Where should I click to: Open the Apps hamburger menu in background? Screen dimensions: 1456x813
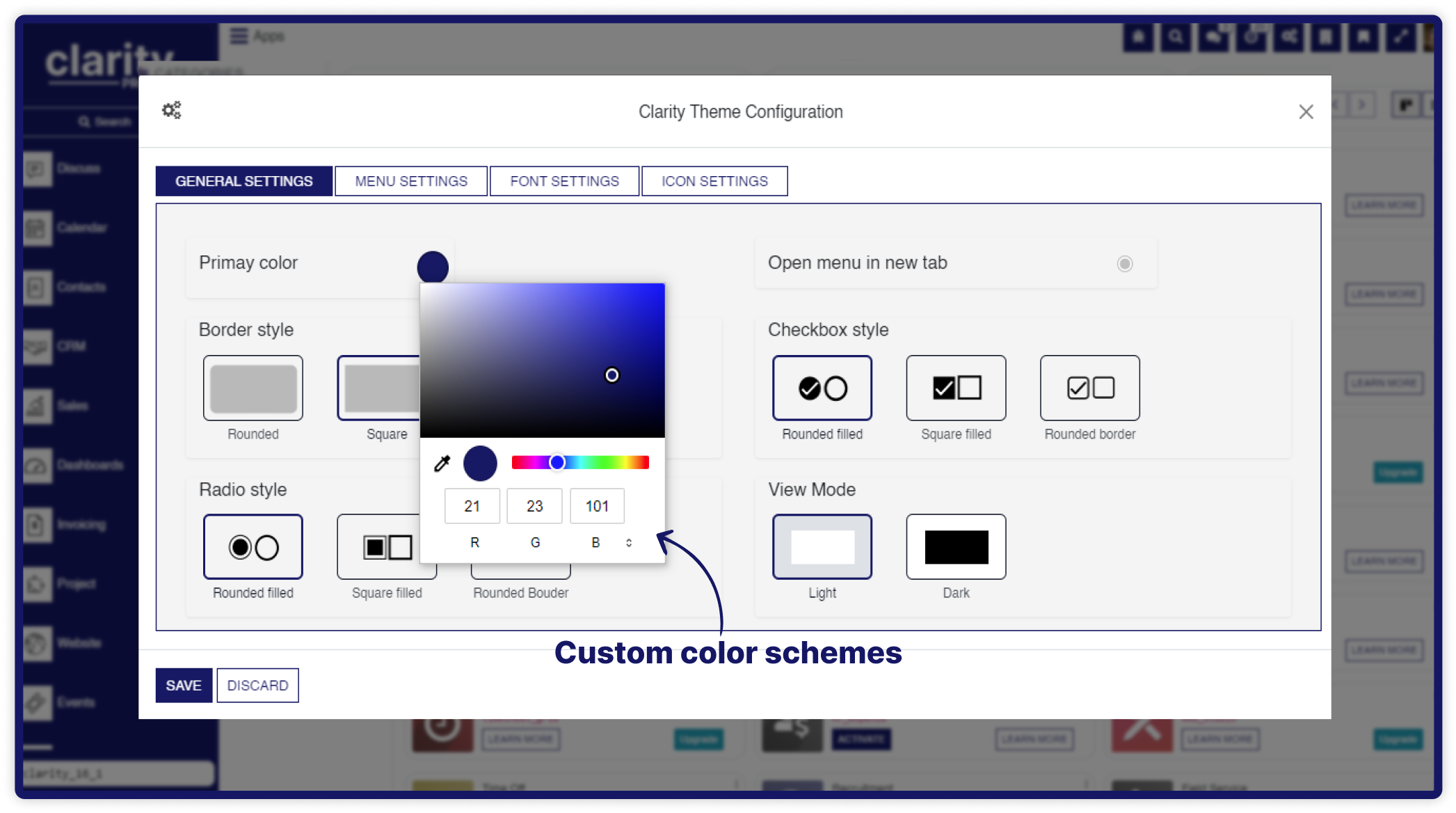[x=239, y=35]
